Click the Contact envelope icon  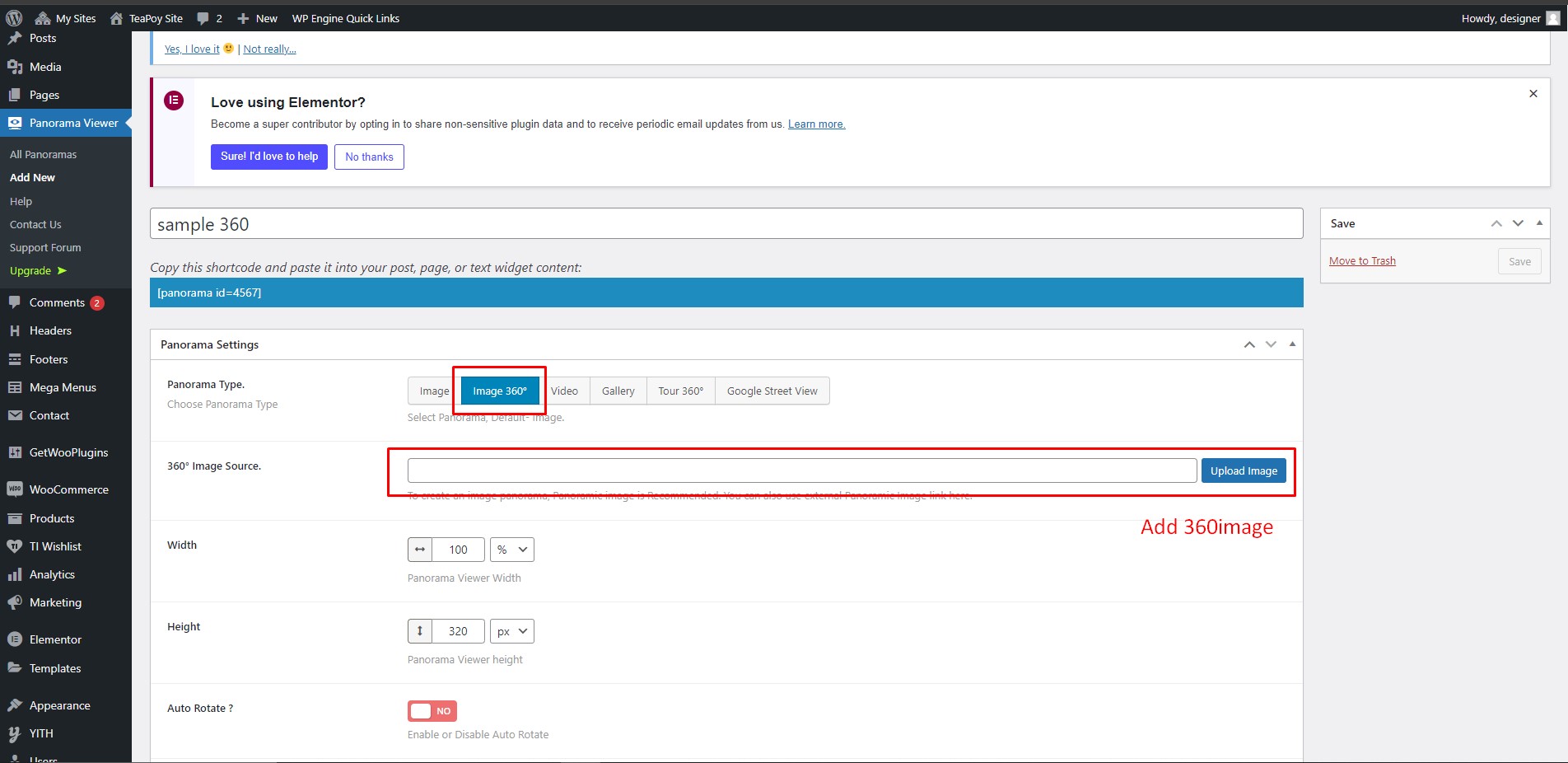click(x=15, y=415)
